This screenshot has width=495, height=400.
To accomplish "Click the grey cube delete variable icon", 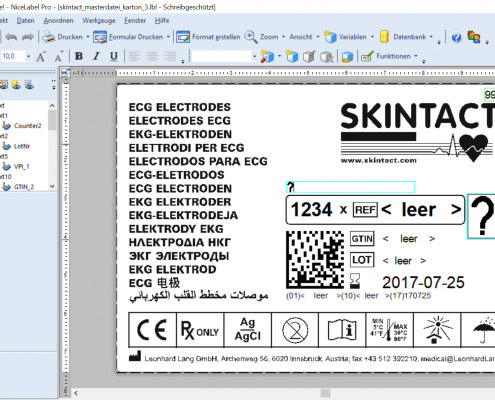I will [x=327, y=57].
